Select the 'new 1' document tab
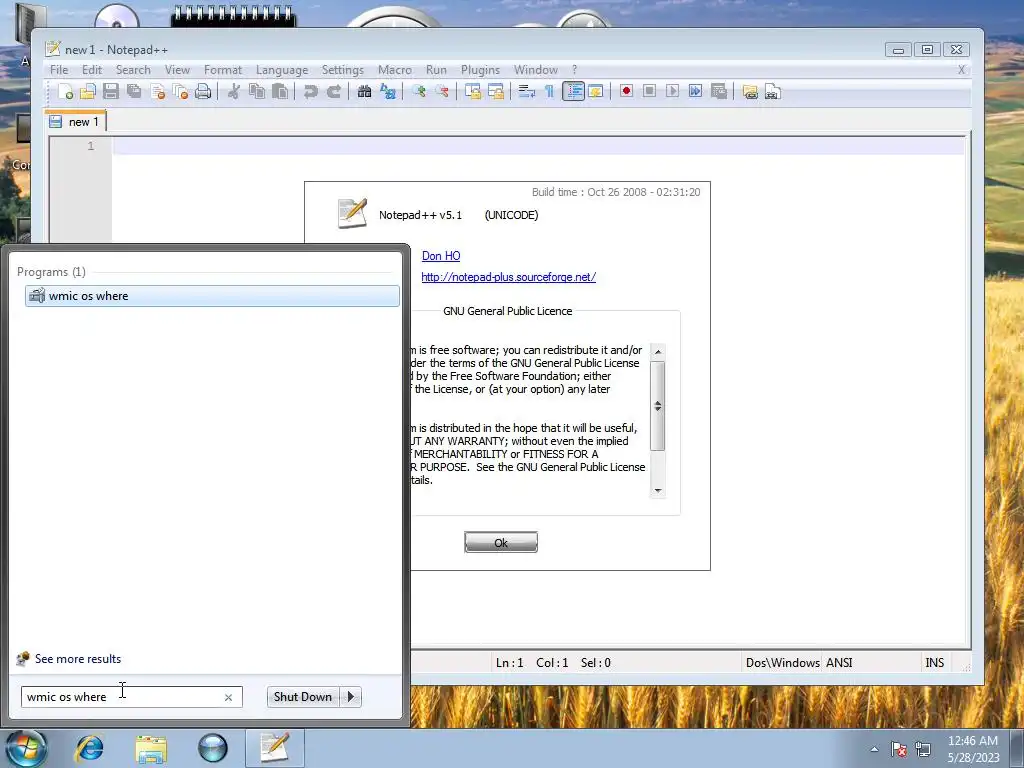Screen dimensions: 1024x768 (76, 121)
